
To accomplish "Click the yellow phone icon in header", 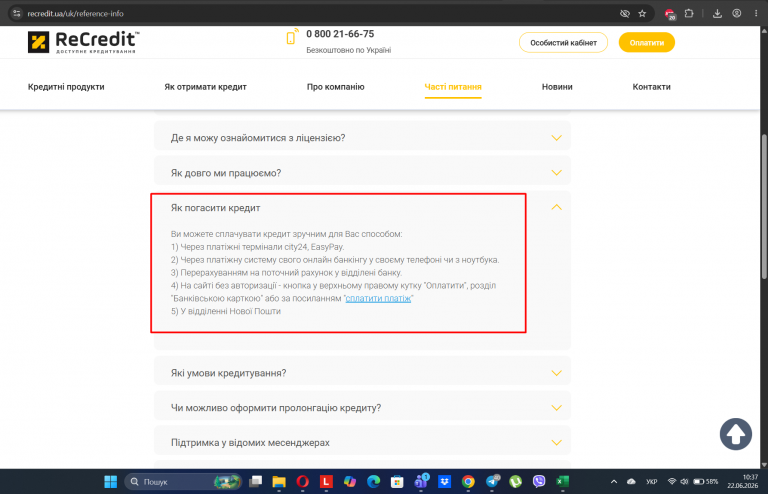I will [292, 37].
